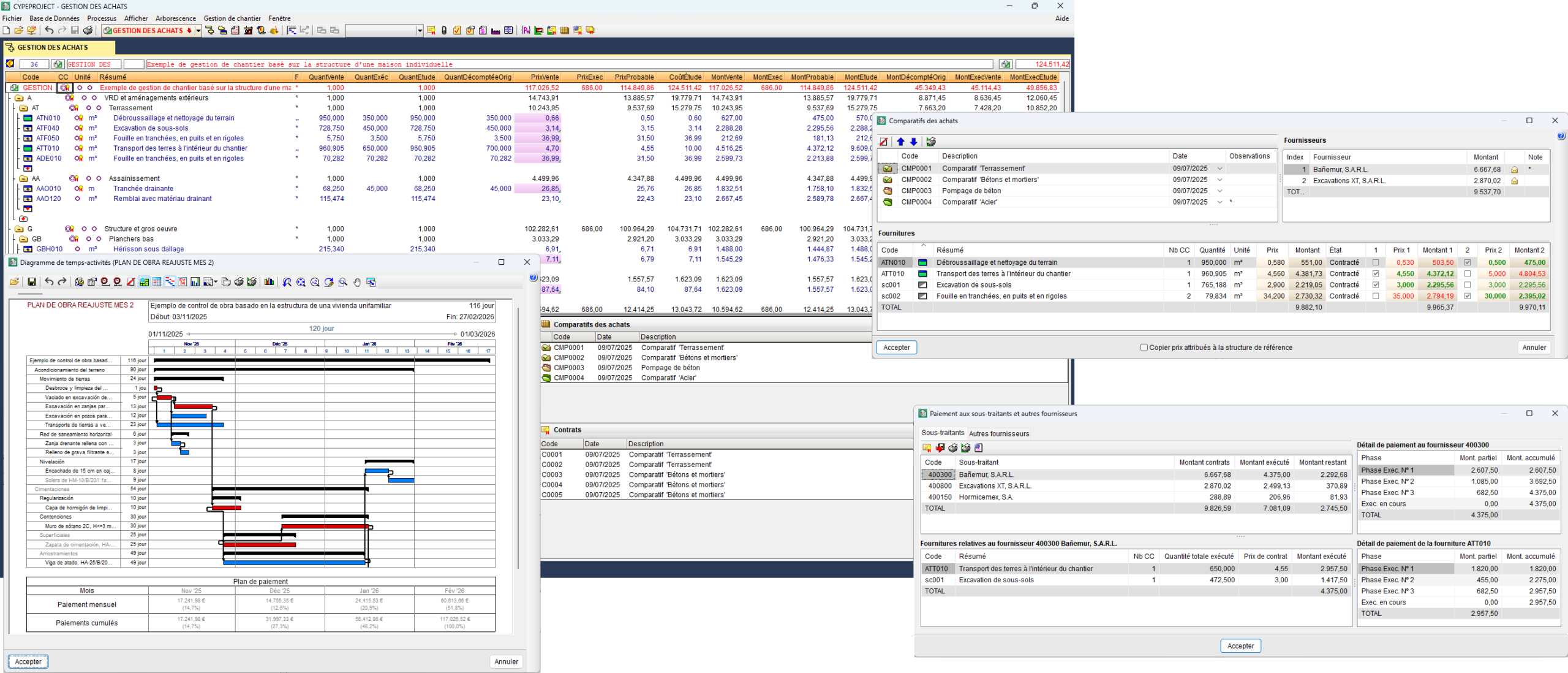Click the blue move-down arrow in Comparatifs window
The width and height of the screenshot is (1568, 673).
click(914, 142)
